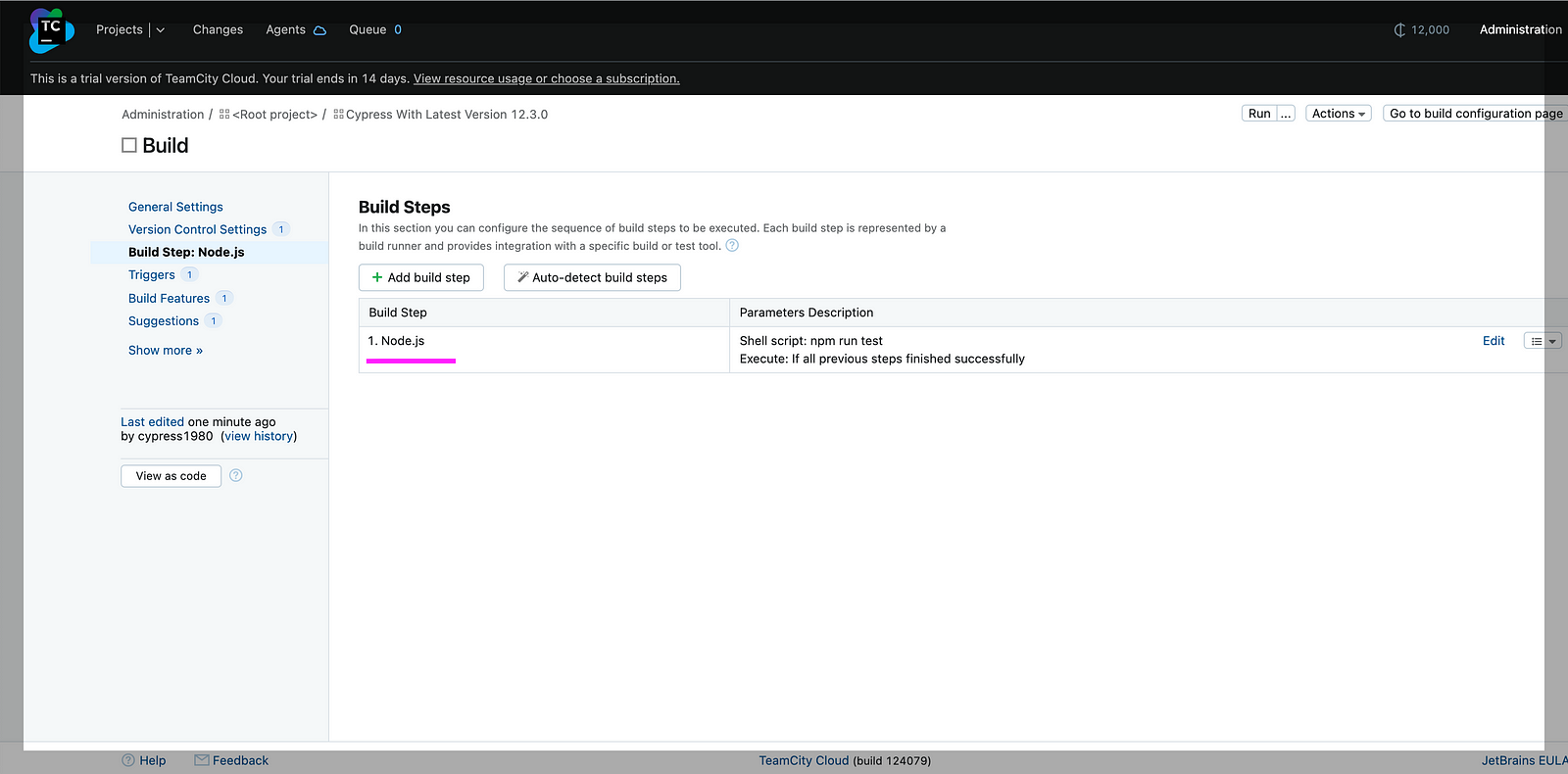1568x774 pixels.
Task: Open the Help link in footer
Action: [x=144, y=761]
